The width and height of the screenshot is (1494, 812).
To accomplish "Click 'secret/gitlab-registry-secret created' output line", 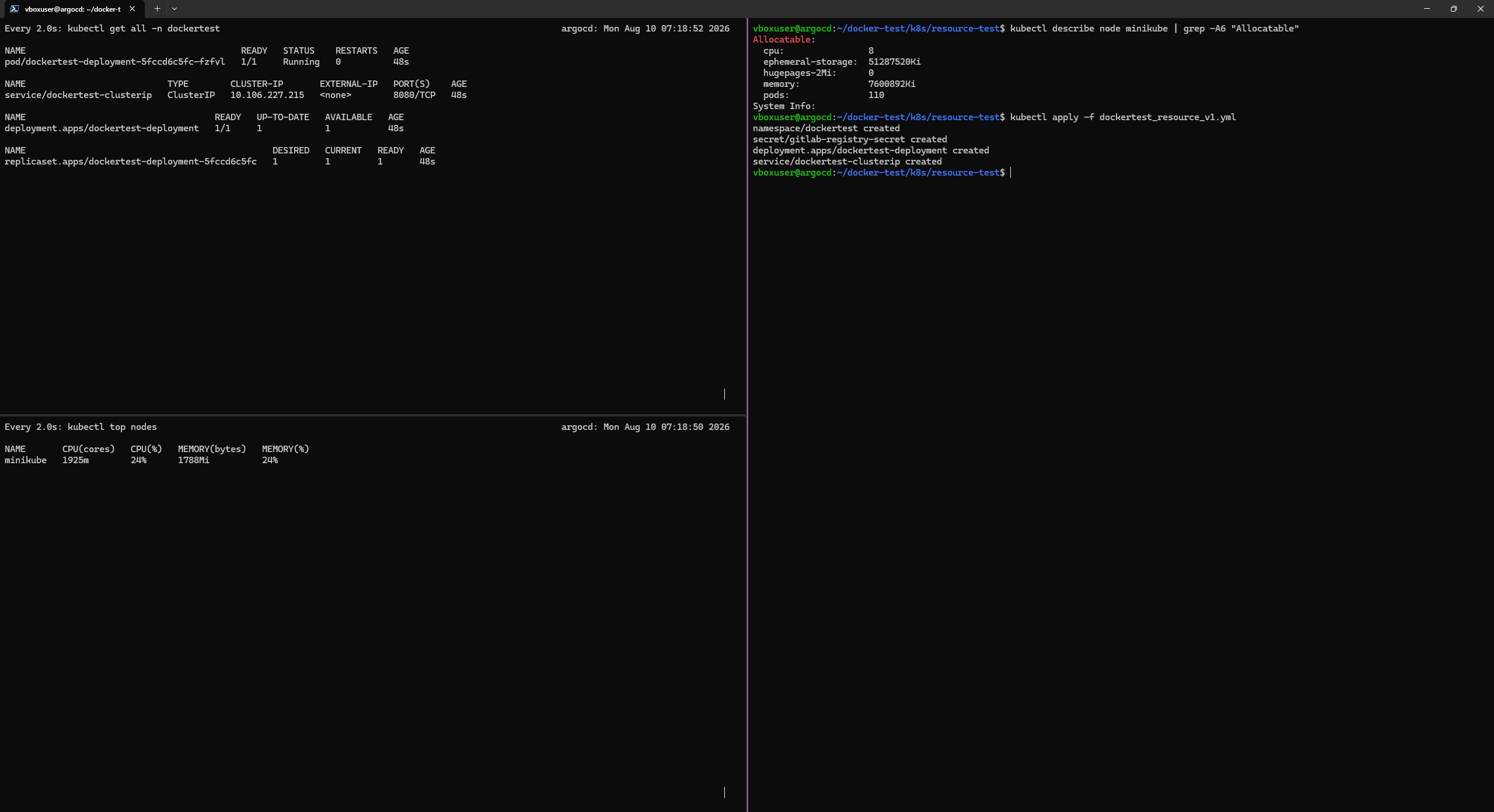I will pyautogui.click(x=850, y=139).
